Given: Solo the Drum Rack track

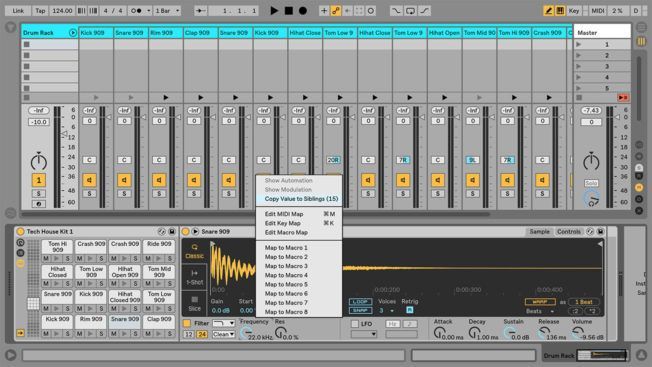Looking at the screenshot, I should (39, 193).
